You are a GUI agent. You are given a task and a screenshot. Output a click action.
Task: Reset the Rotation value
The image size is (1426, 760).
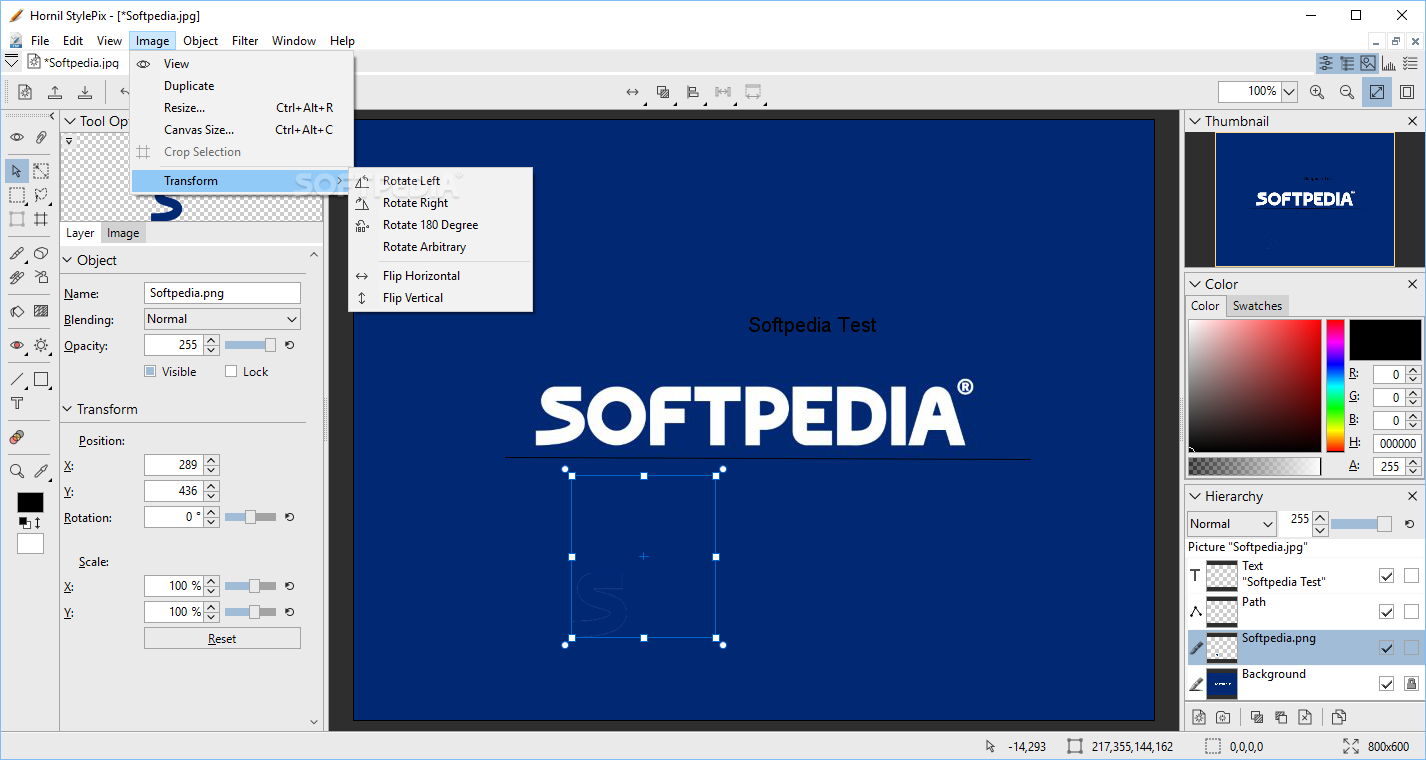pos(289,517)
